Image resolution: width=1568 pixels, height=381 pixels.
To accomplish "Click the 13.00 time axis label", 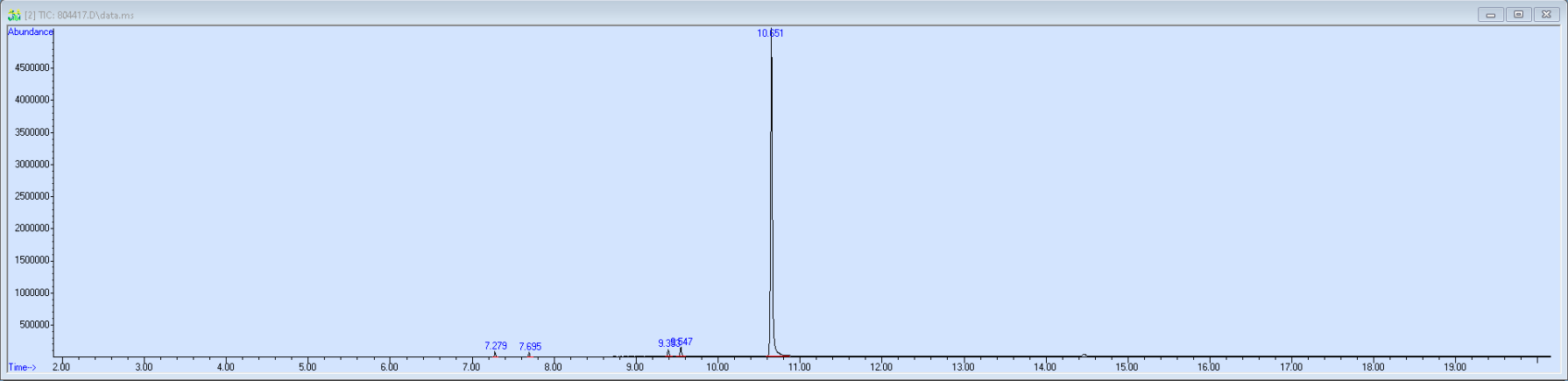I will [x=963, y=367].
